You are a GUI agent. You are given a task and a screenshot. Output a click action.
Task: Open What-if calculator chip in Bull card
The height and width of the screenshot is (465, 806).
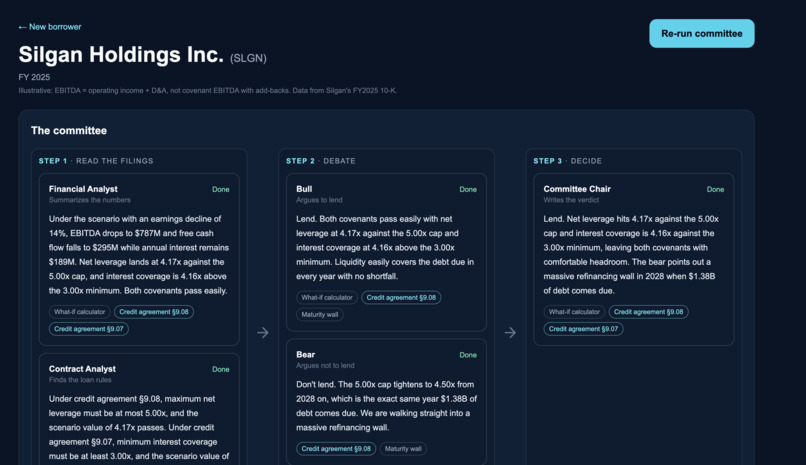click(327, 297)
